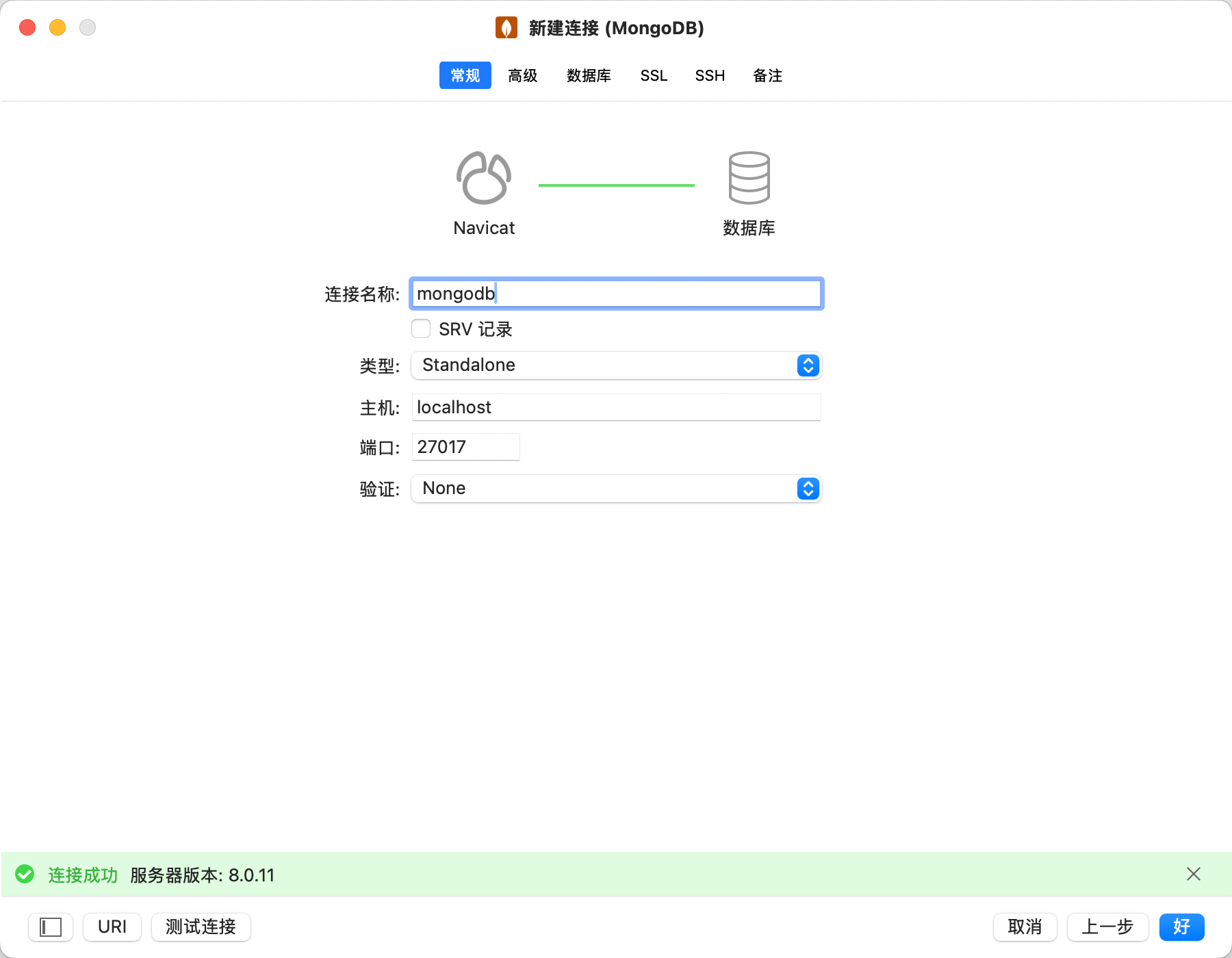This screenshot has width=1232, height=958.
Task: Open the 高级 settings tab
Action: coord(522,76)
